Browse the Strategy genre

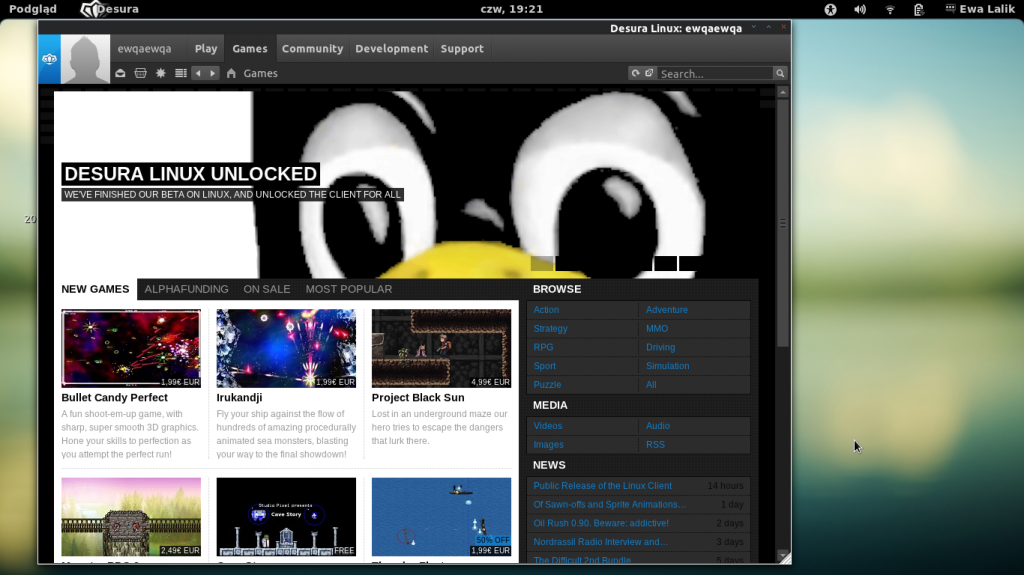(x=551, y=329)
